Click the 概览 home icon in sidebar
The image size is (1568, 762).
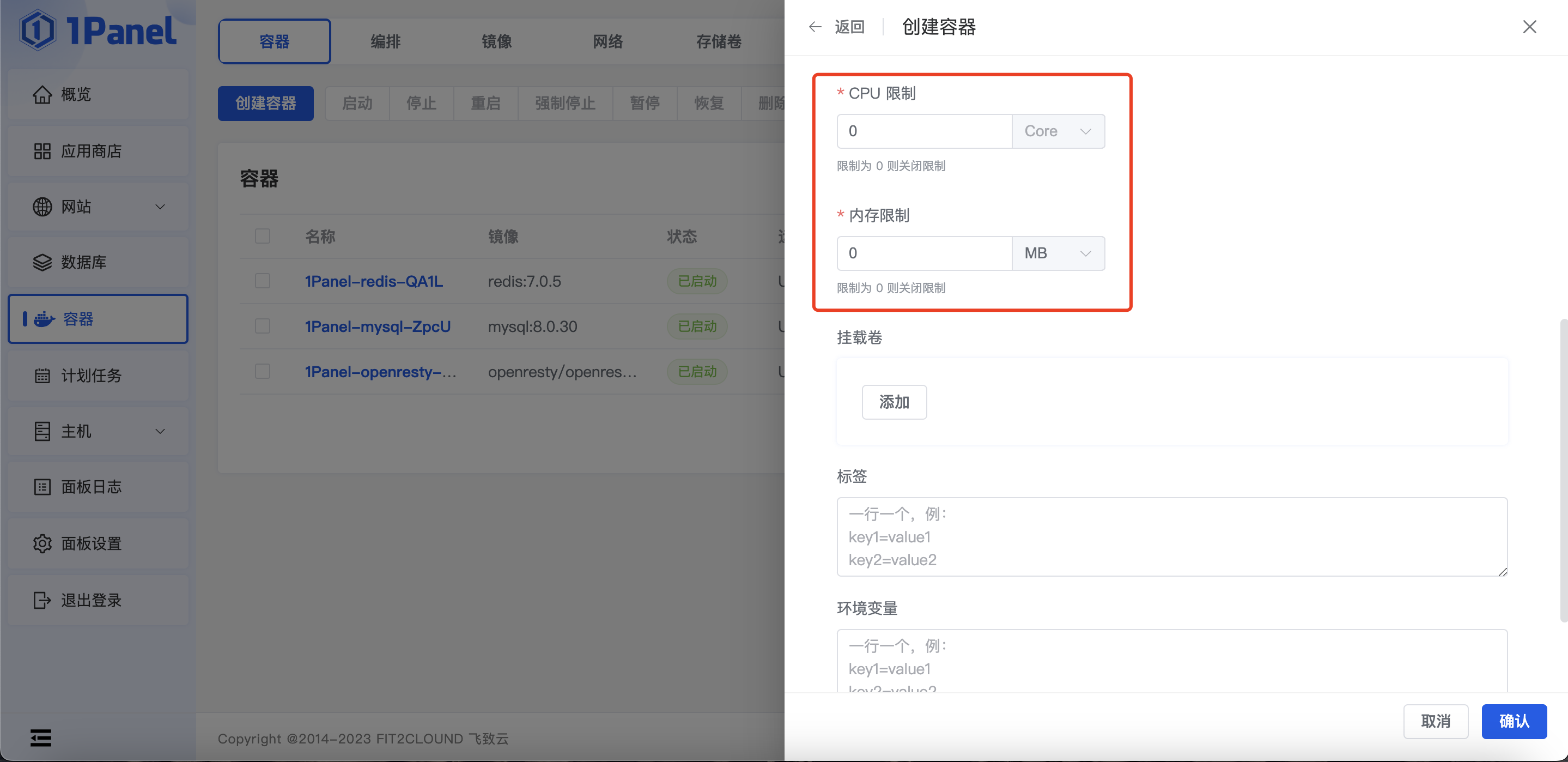tap(42, 94)
